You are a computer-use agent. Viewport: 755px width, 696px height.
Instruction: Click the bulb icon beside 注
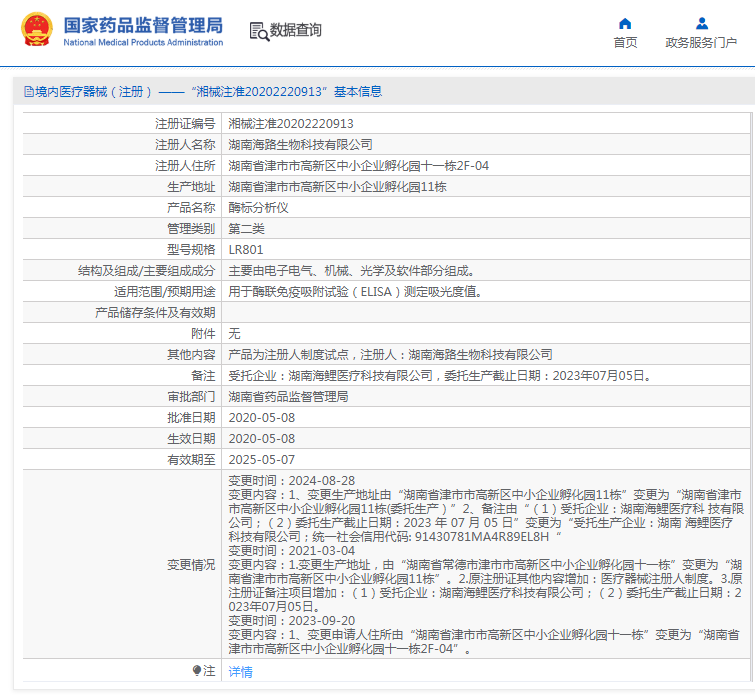coord(196,670)
